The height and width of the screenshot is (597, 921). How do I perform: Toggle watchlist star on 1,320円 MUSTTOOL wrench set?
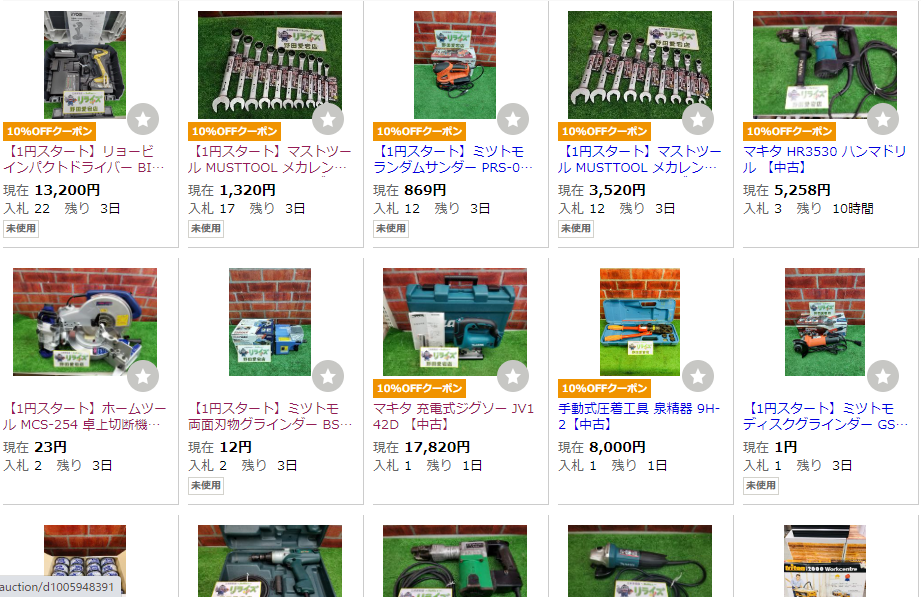(x=328, y=119)
